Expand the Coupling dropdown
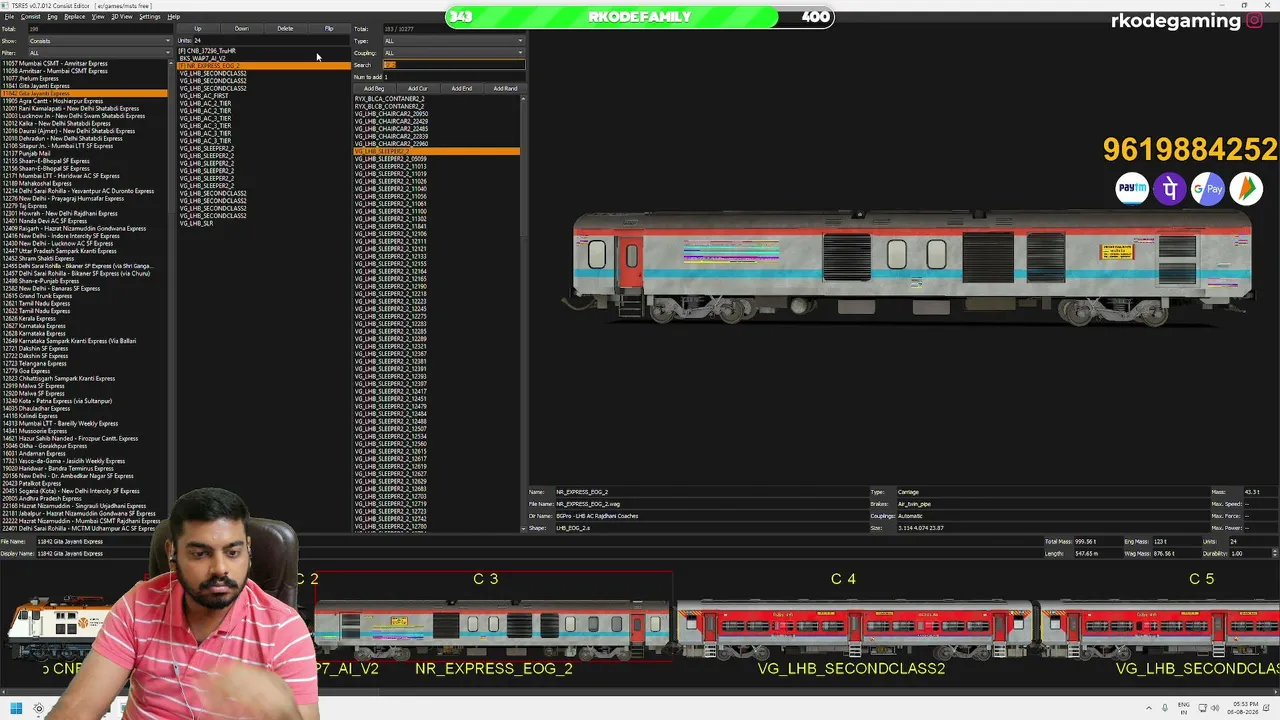1280x720 pixels. click(x=453, y=53)
